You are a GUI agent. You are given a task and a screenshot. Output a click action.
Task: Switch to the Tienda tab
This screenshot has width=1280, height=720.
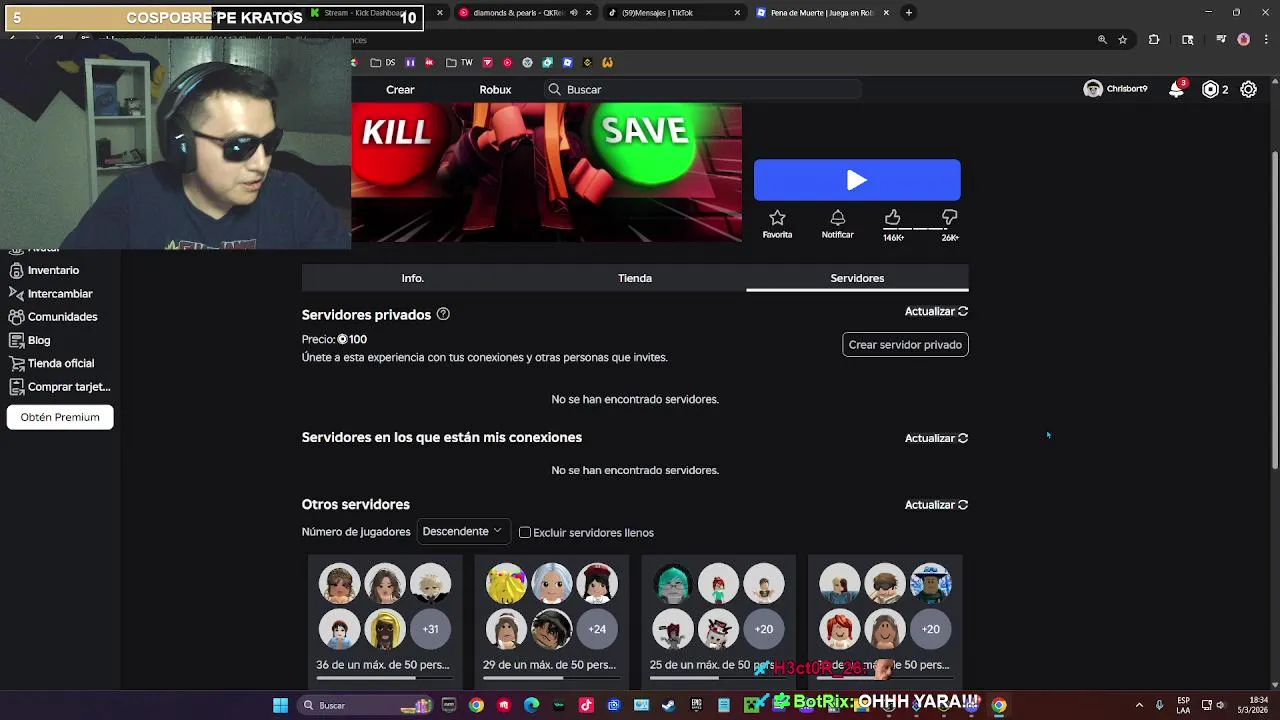(x=635, y=278)
